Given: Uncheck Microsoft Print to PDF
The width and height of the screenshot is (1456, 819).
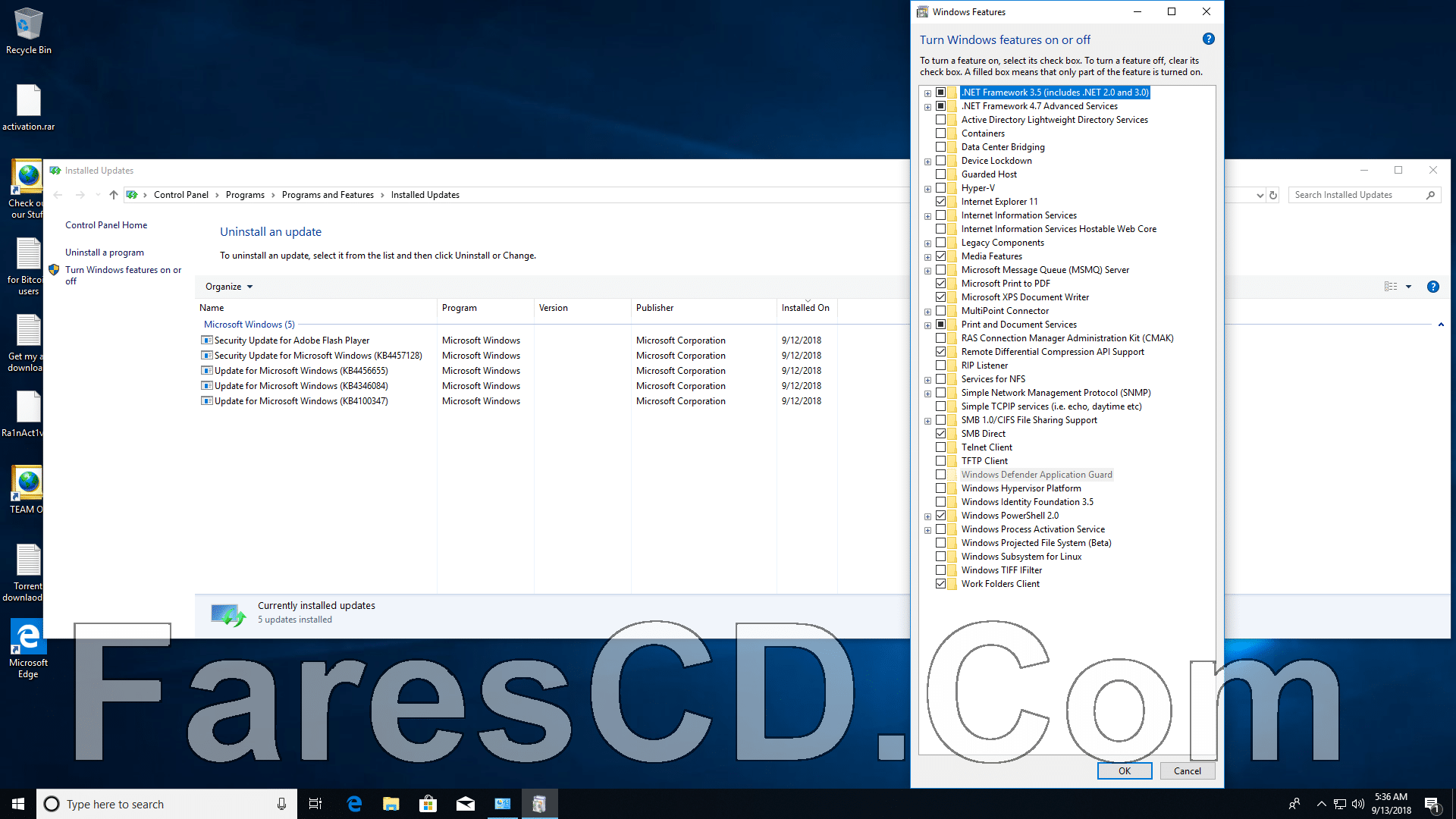Looking at the screenshot, I should click(x=940, y=284).
